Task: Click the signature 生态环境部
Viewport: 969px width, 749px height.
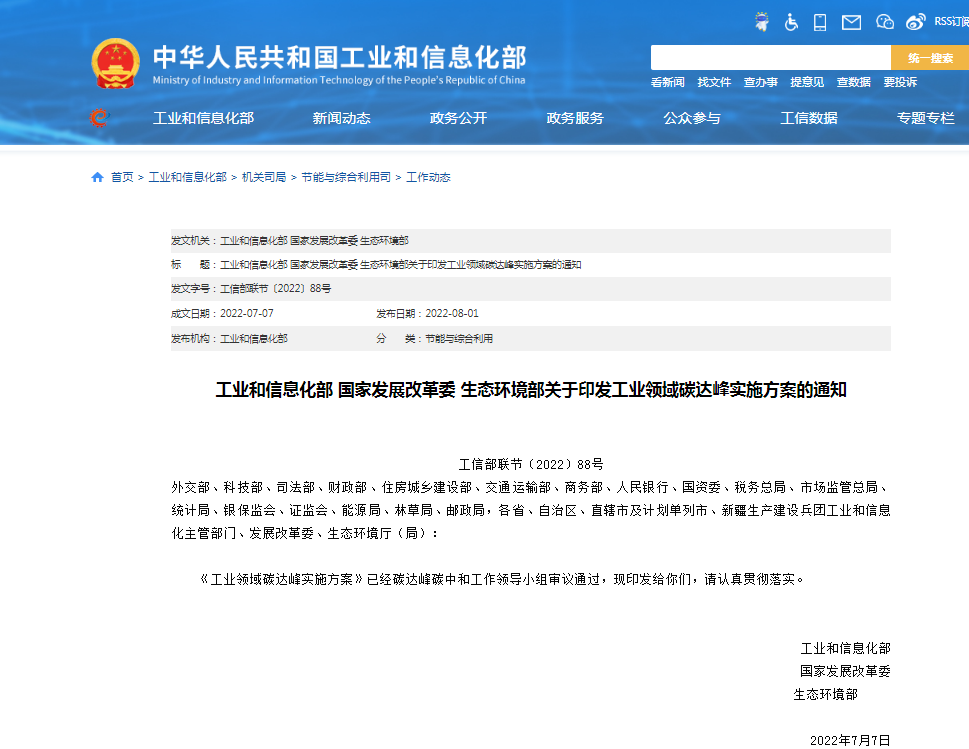Action: coord(826,695)
